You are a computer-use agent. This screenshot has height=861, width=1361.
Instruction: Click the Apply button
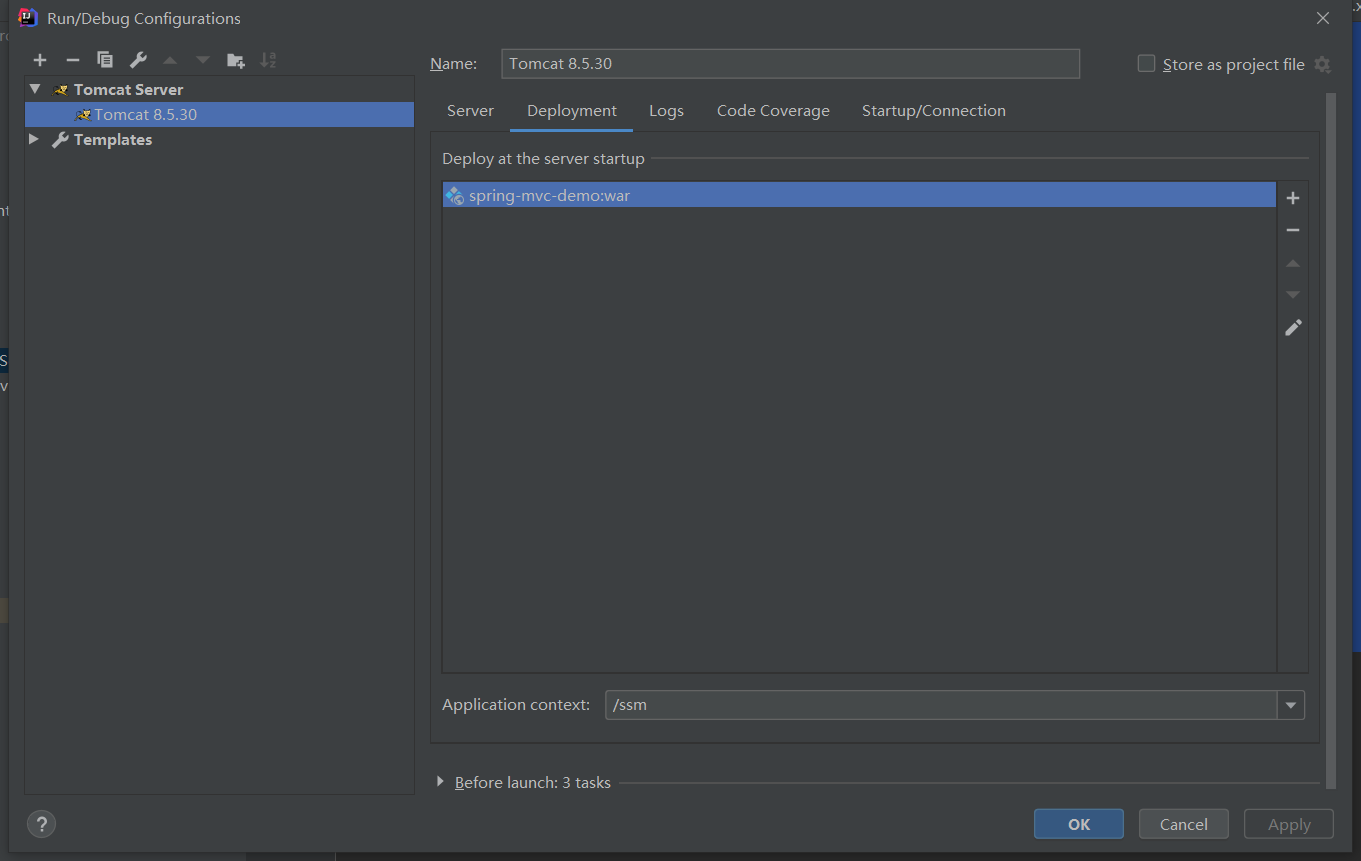1289,824
